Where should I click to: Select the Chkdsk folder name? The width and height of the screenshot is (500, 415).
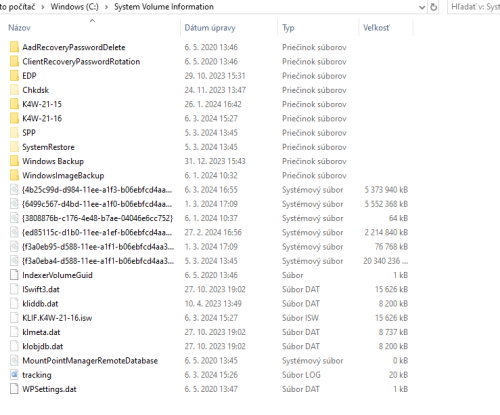click(36, 90)
